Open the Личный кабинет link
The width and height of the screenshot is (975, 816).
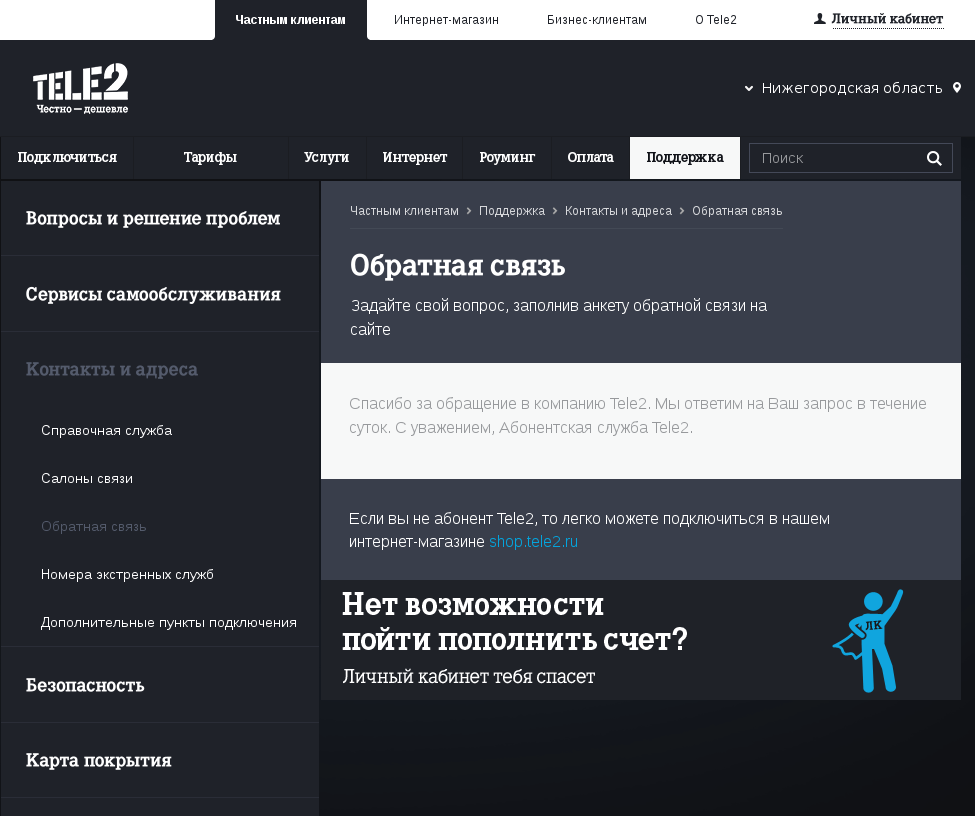pos(887,19)
